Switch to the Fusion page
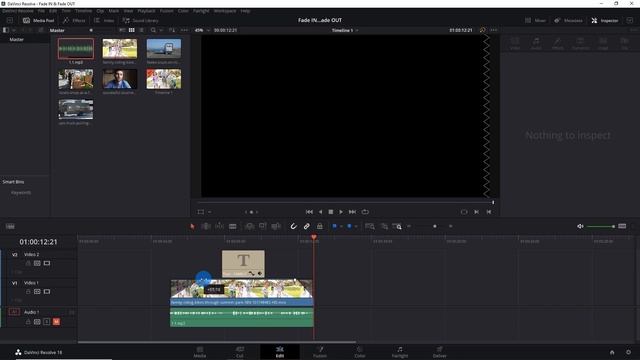Viewport: 640px width, 360px height. click(x=320, y=352)
